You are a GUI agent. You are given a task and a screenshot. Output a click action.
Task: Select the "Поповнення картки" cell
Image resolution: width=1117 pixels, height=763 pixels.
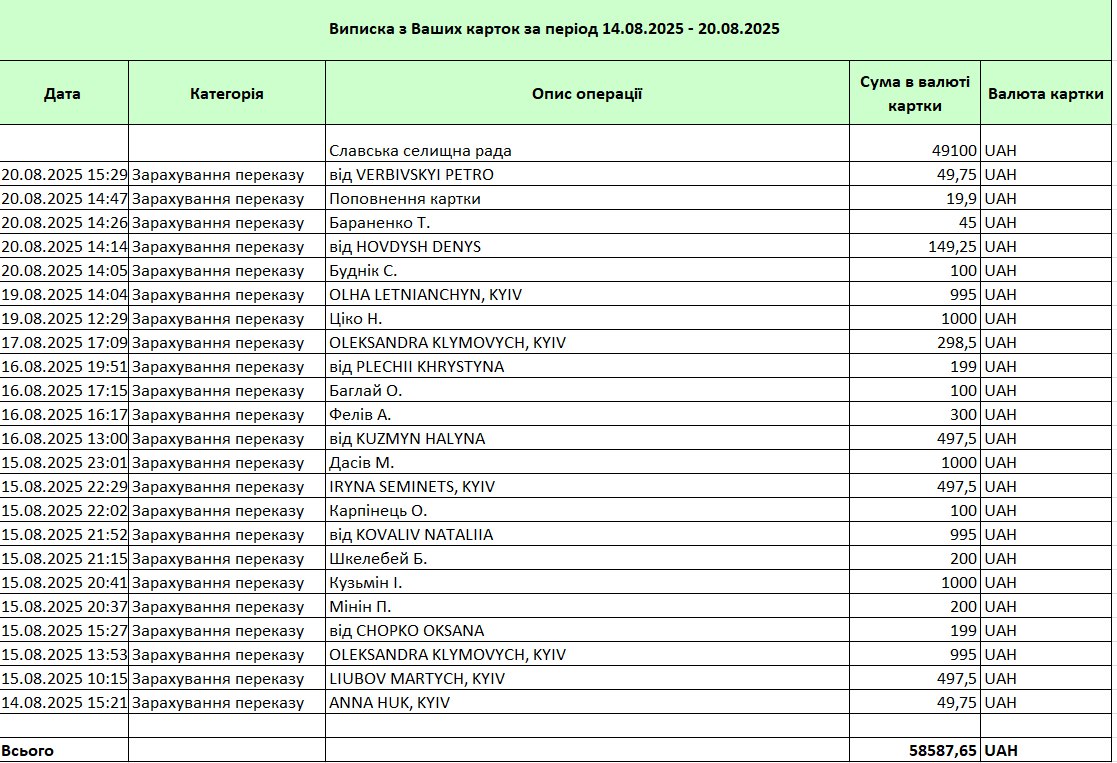(x=405, y=199)
